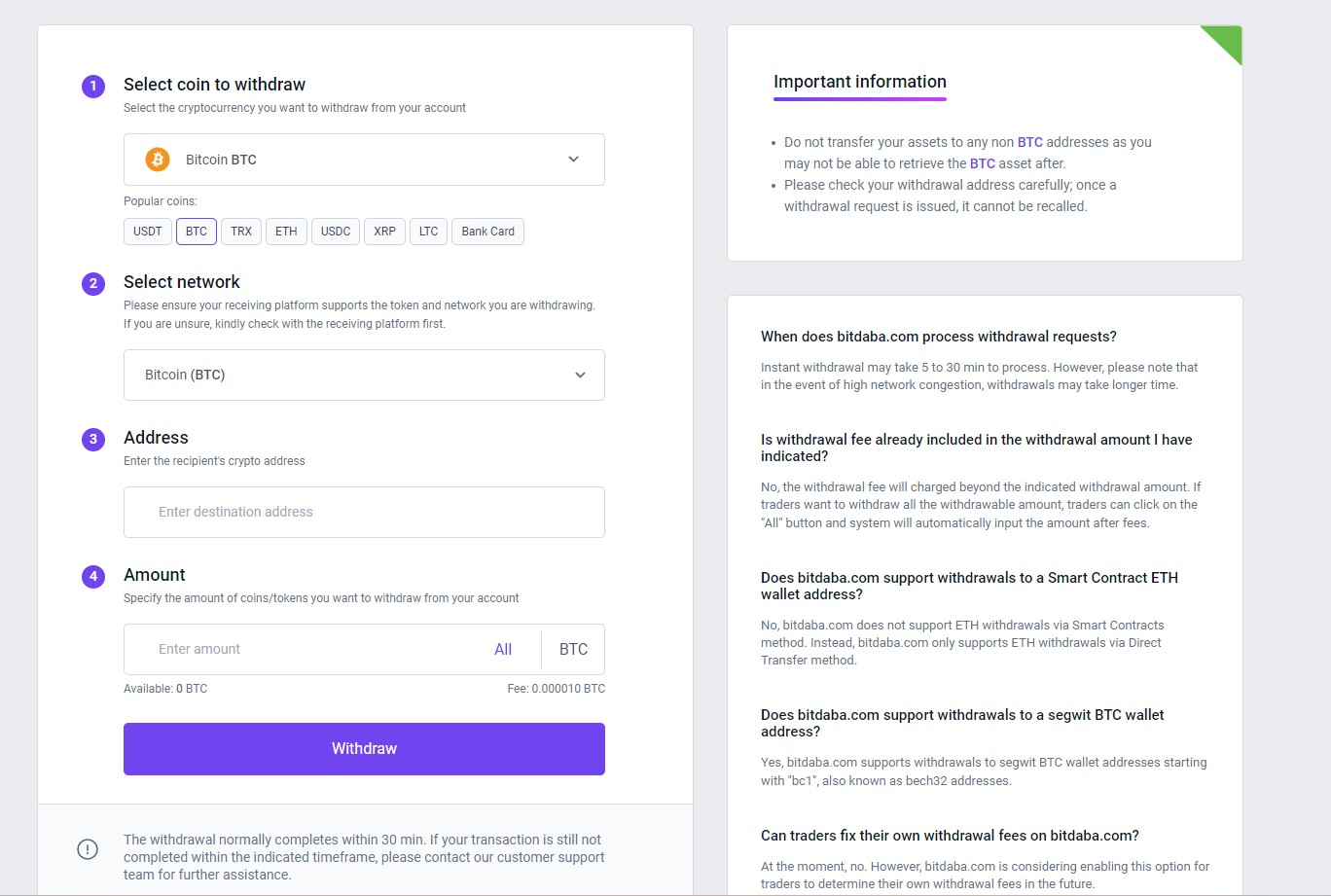Click the orange Bitcoin coin icon
The height and width of the screenshot is (896, 1331).
click(158, 160)
